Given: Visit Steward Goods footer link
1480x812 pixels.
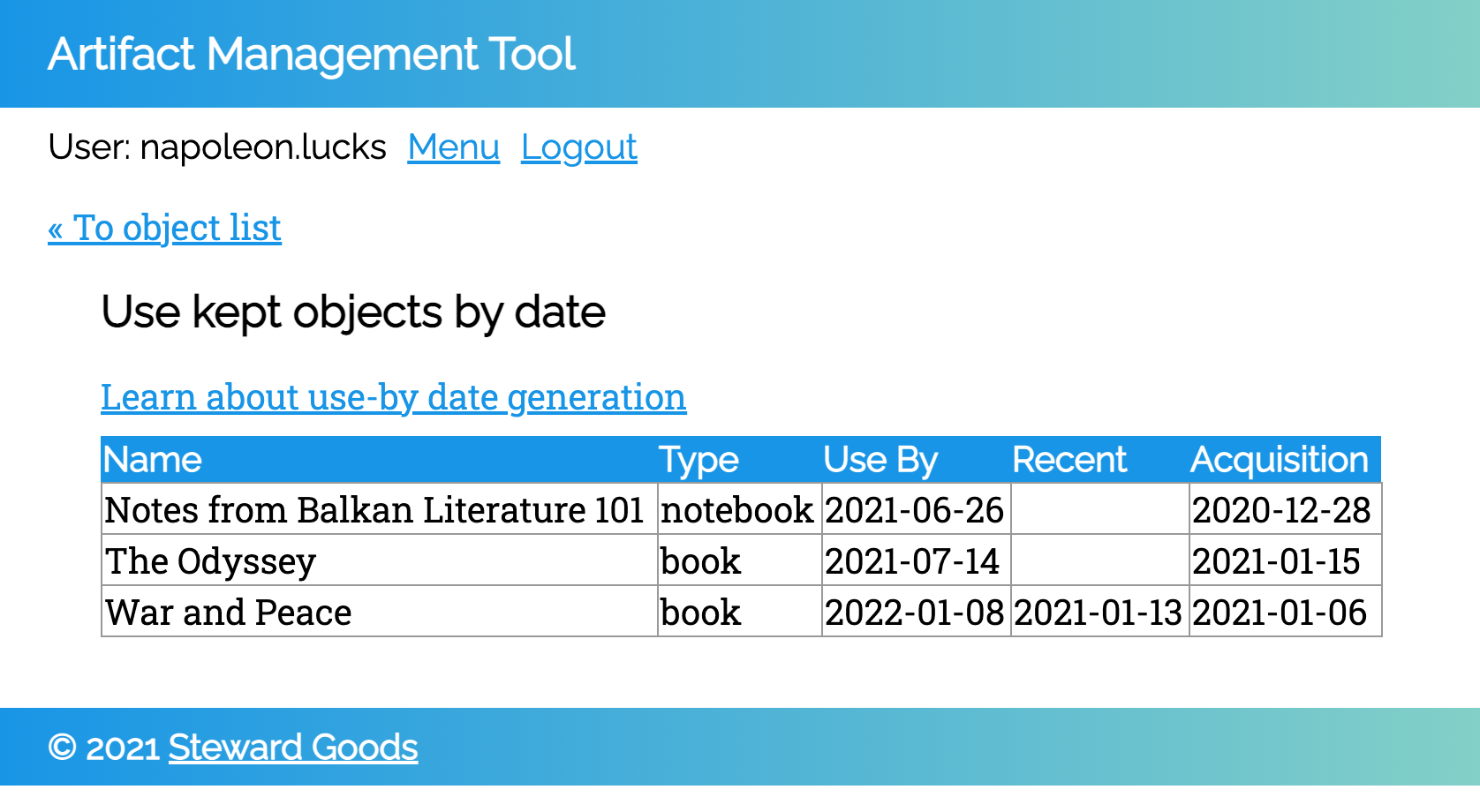Looking at the screenshot, I should [x=293, y=748].
